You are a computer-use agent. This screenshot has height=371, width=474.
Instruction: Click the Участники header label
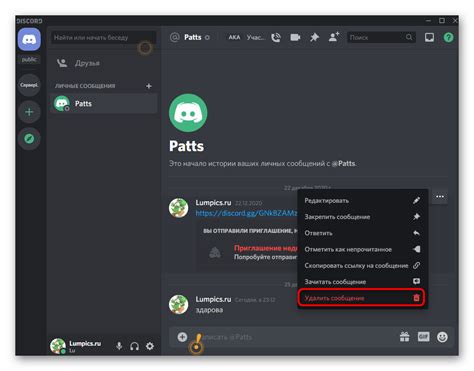click(x=255, y=37)
